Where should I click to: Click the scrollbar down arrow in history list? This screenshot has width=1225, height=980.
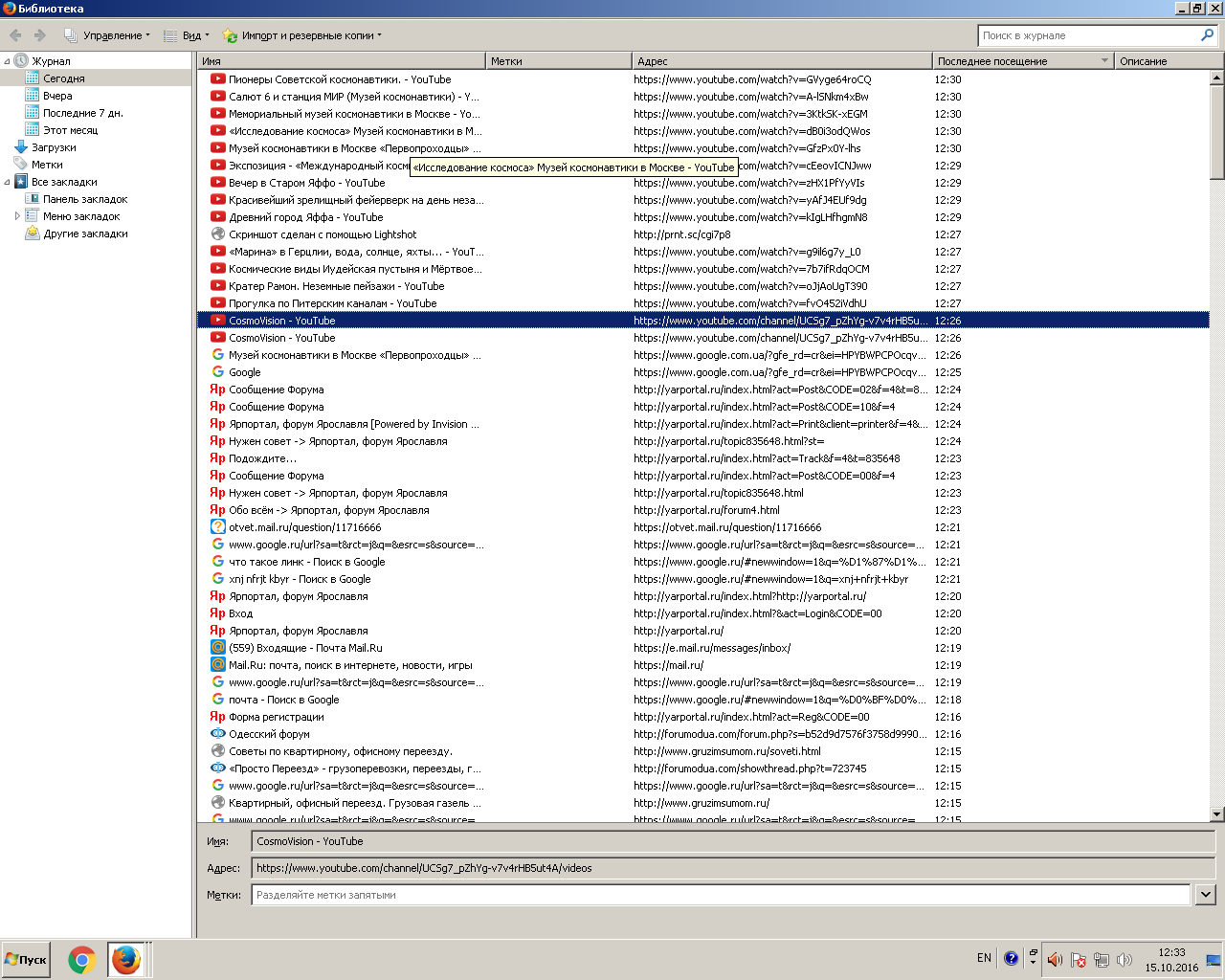(1217, 814)
